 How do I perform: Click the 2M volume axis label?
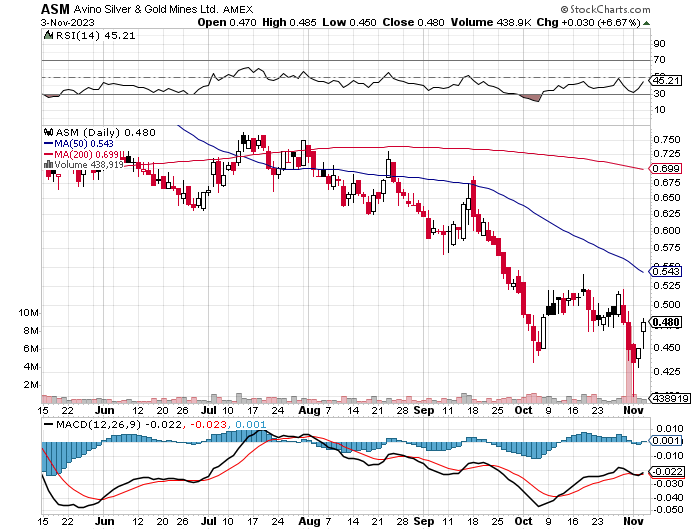tap(31, 384)
